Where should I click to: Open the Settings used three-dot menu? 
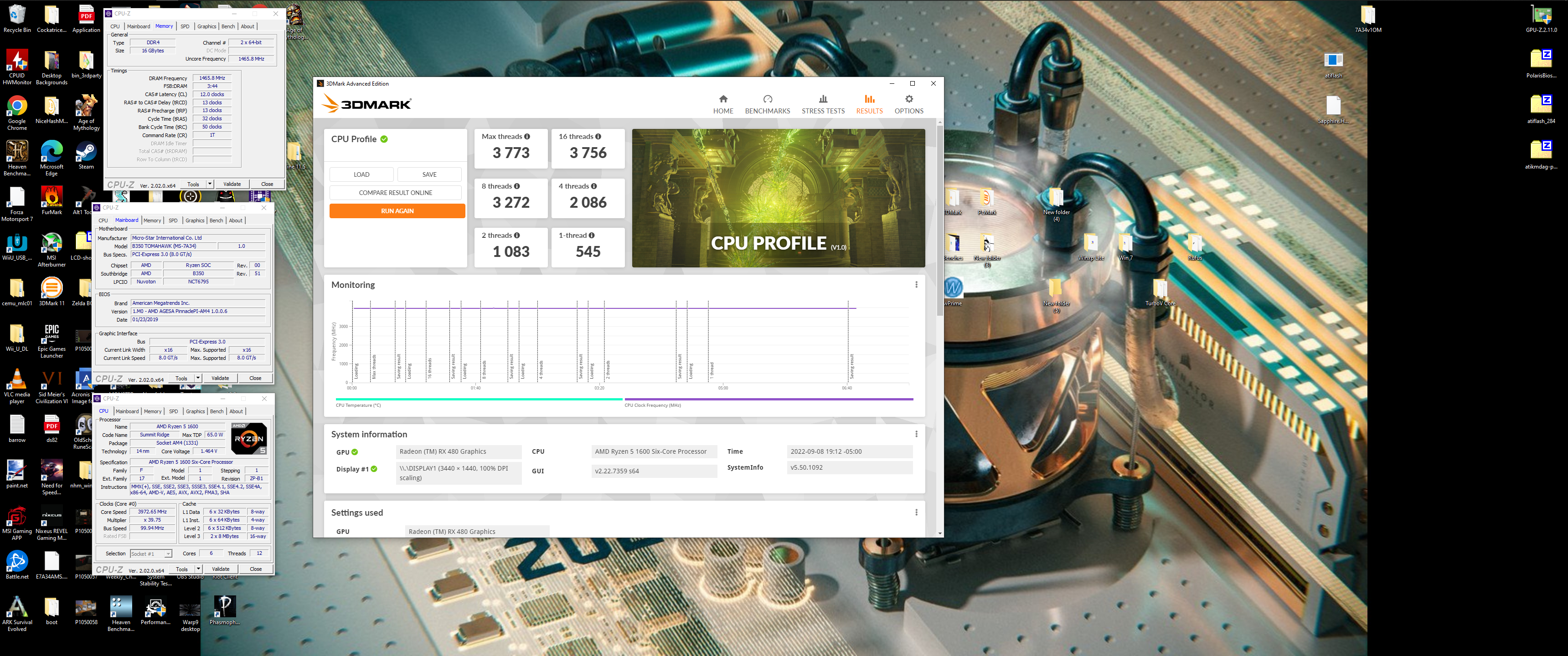916,512
